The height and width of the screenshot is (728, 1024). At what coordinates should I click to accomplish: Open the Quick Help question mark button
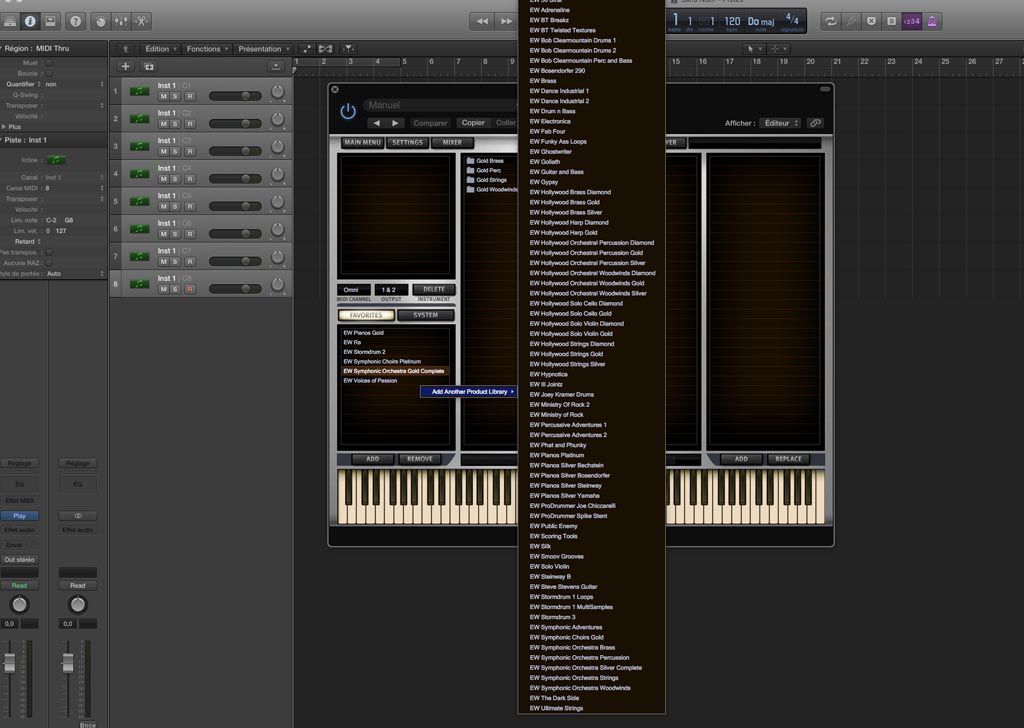pyautogui.click(x=76, y=22)
